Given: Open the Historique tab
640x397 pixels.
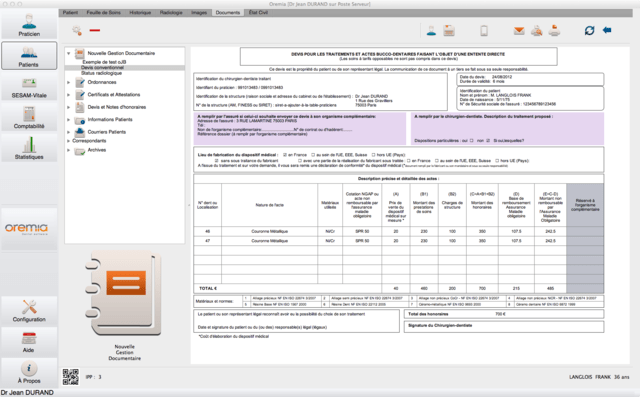Looking at the screenshot, I should click(140, 13).
